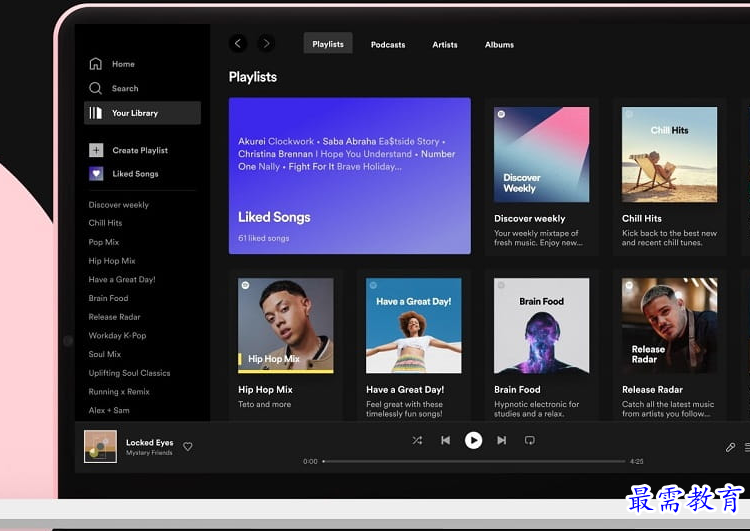
Task: Open the Brain Food cover thumbnail
Action: coord(541,326)
